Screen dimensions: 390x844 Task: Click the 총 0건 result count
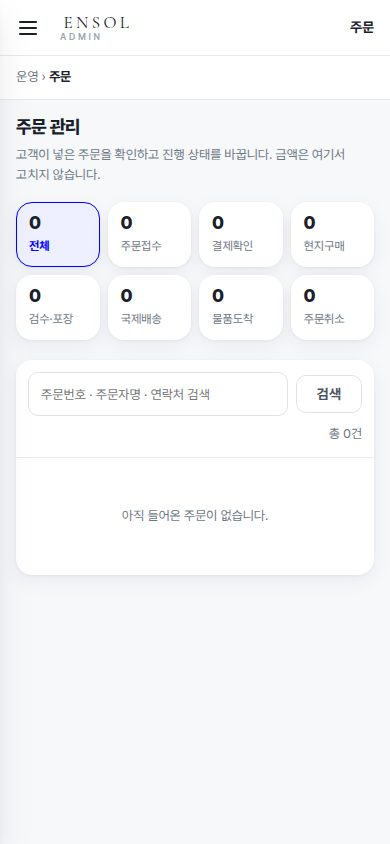(345, 433)
